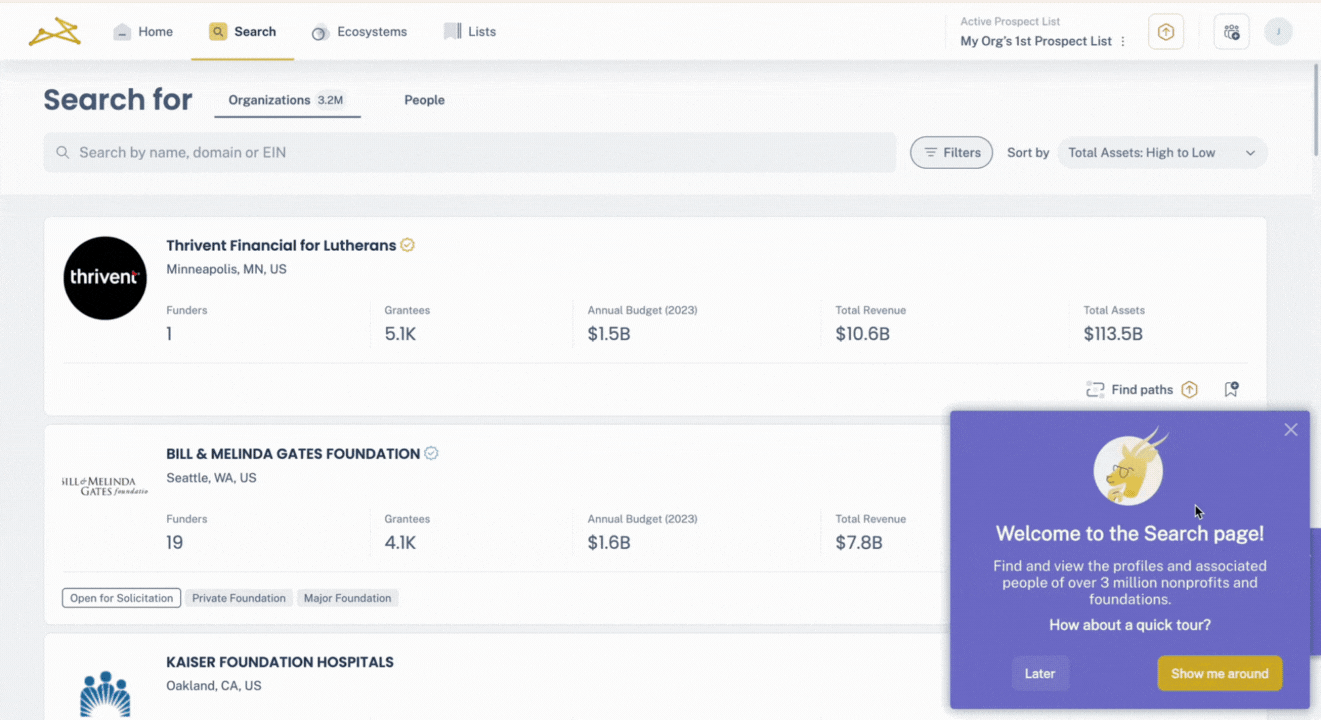This screenshot has height=720, width=1321.
Task: Open the Total Assets sort dropdown
Action: coord(1162,152)
